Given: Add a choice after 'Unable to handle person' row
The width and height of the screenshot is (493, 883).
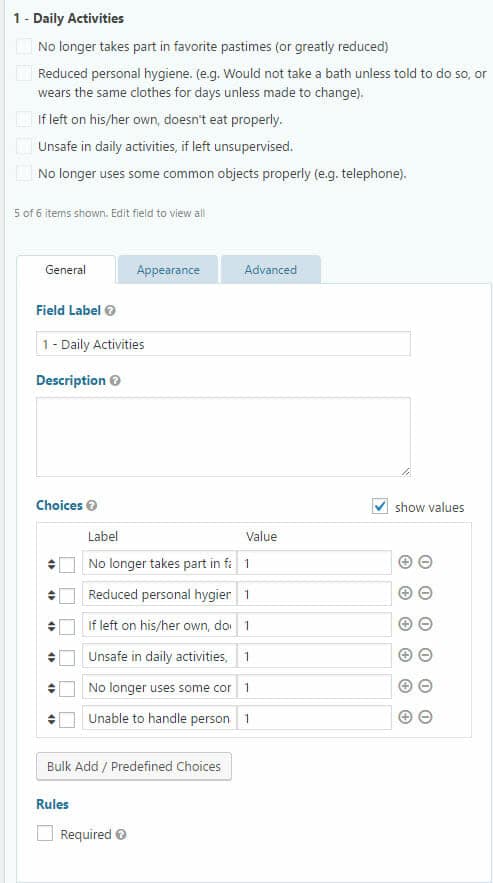Looking at the screenshot, I should tap(405, 717).
